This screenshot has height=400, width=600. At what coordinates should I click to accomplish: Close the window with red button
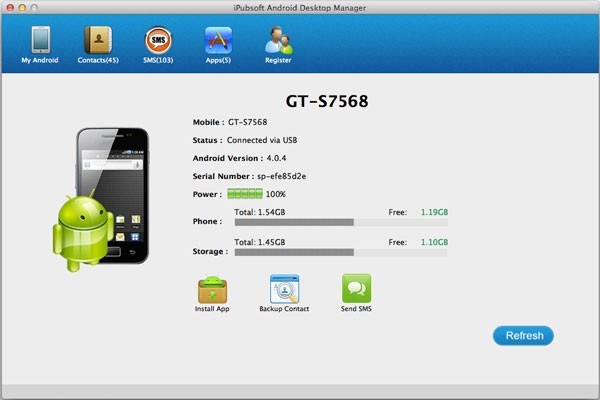10,7
